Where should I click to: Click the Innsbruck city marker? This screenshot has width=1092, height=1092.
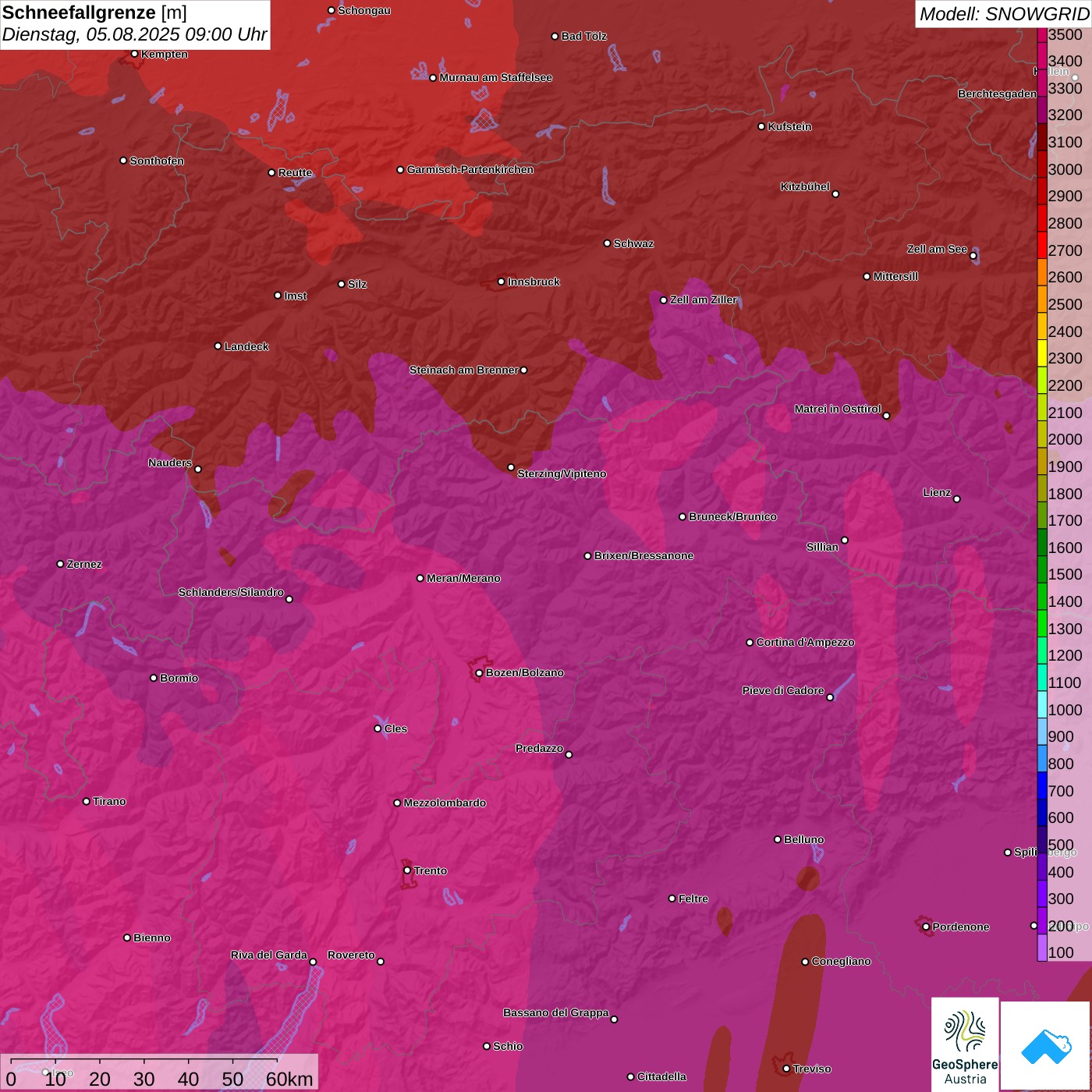(x=502, y=282)
